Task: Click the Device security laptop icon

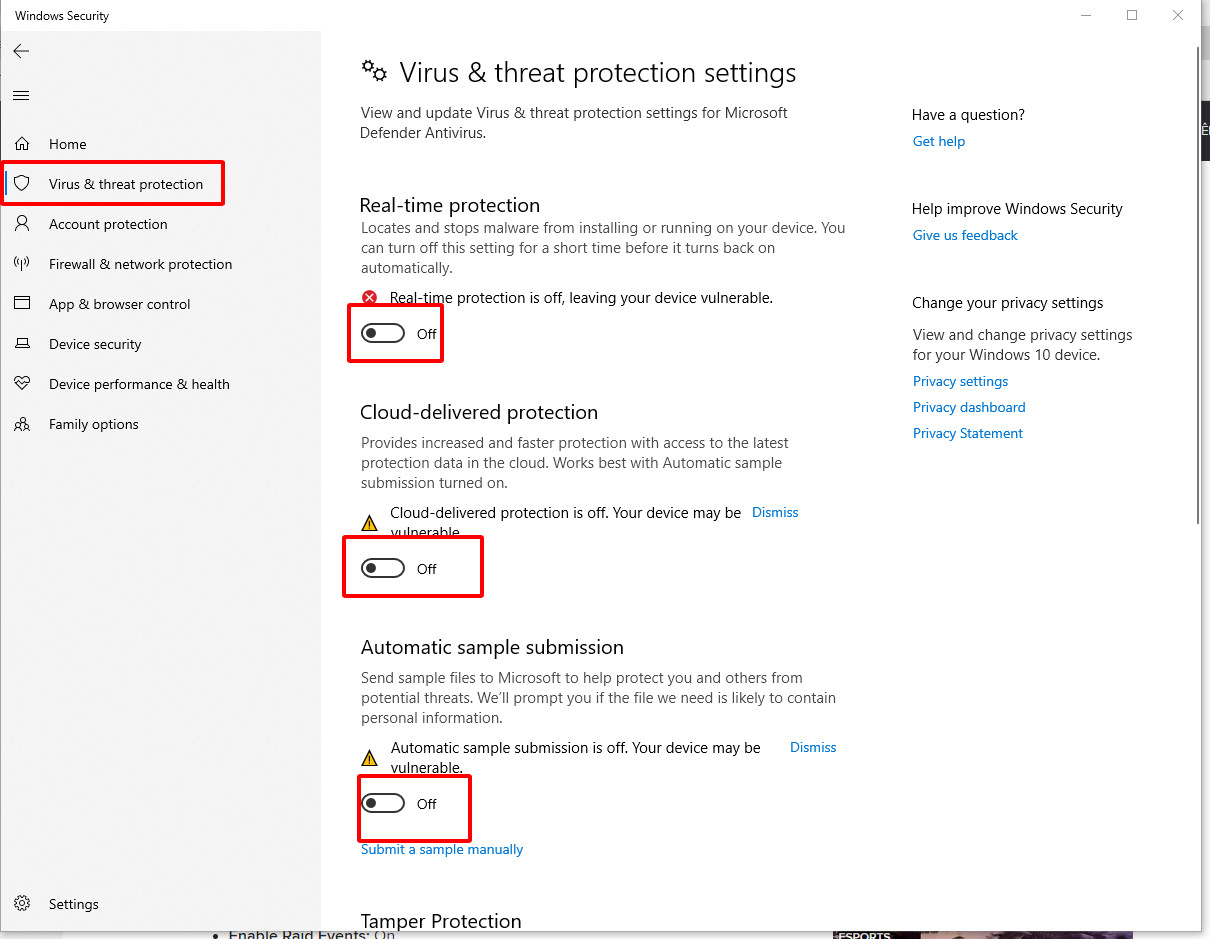Action: (x=22, y=344)
